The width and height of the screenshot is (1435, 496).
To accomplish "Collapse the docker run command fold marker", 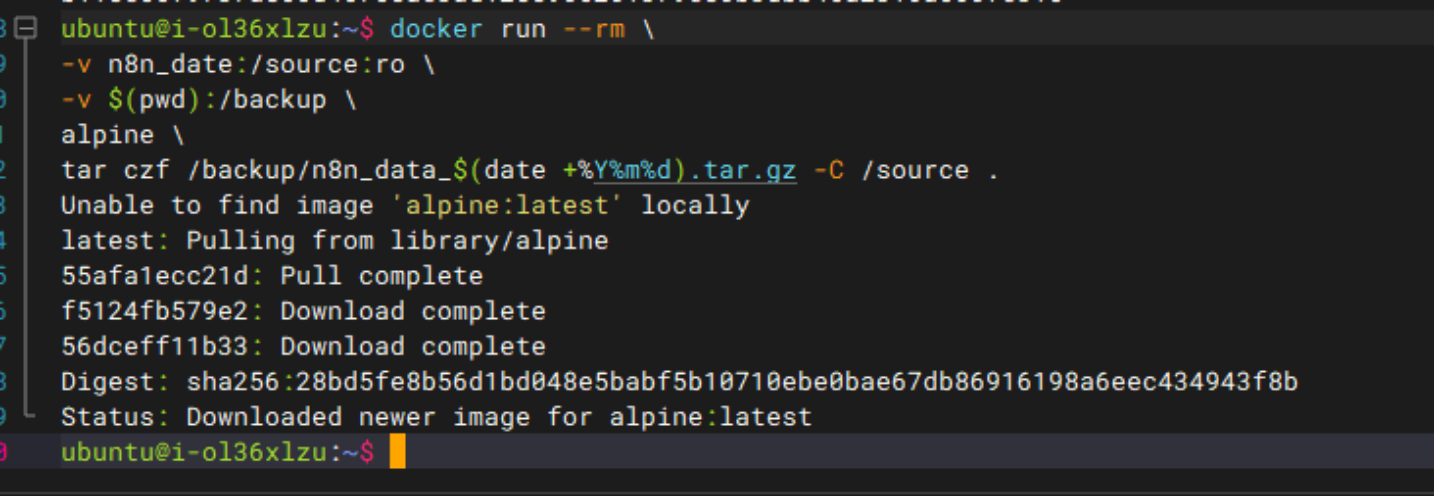I will pos(26,29).
